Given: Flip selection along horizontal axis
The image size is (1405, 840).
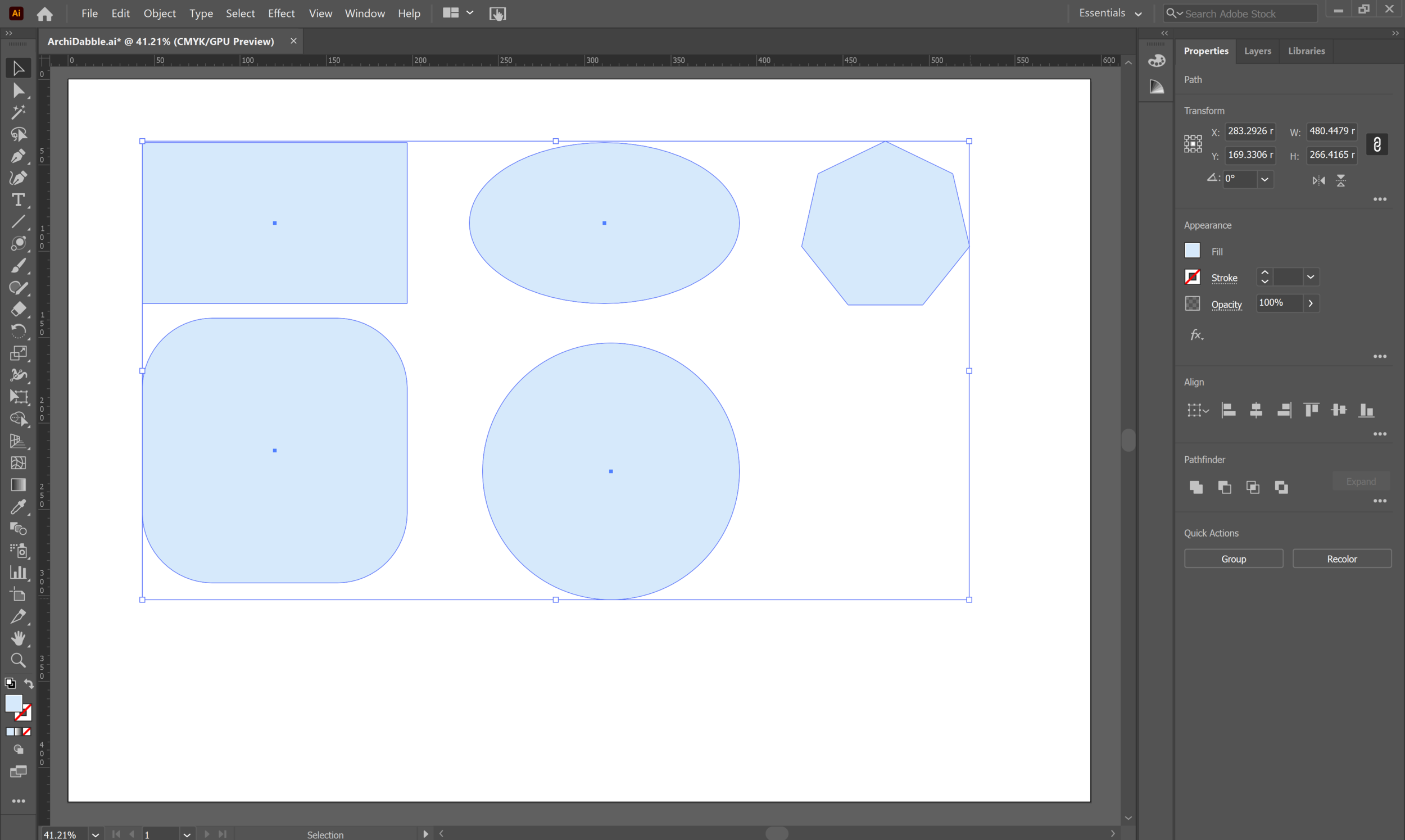Looking at the screenshot, I should pyautogui.click(x=1318, y=180).
